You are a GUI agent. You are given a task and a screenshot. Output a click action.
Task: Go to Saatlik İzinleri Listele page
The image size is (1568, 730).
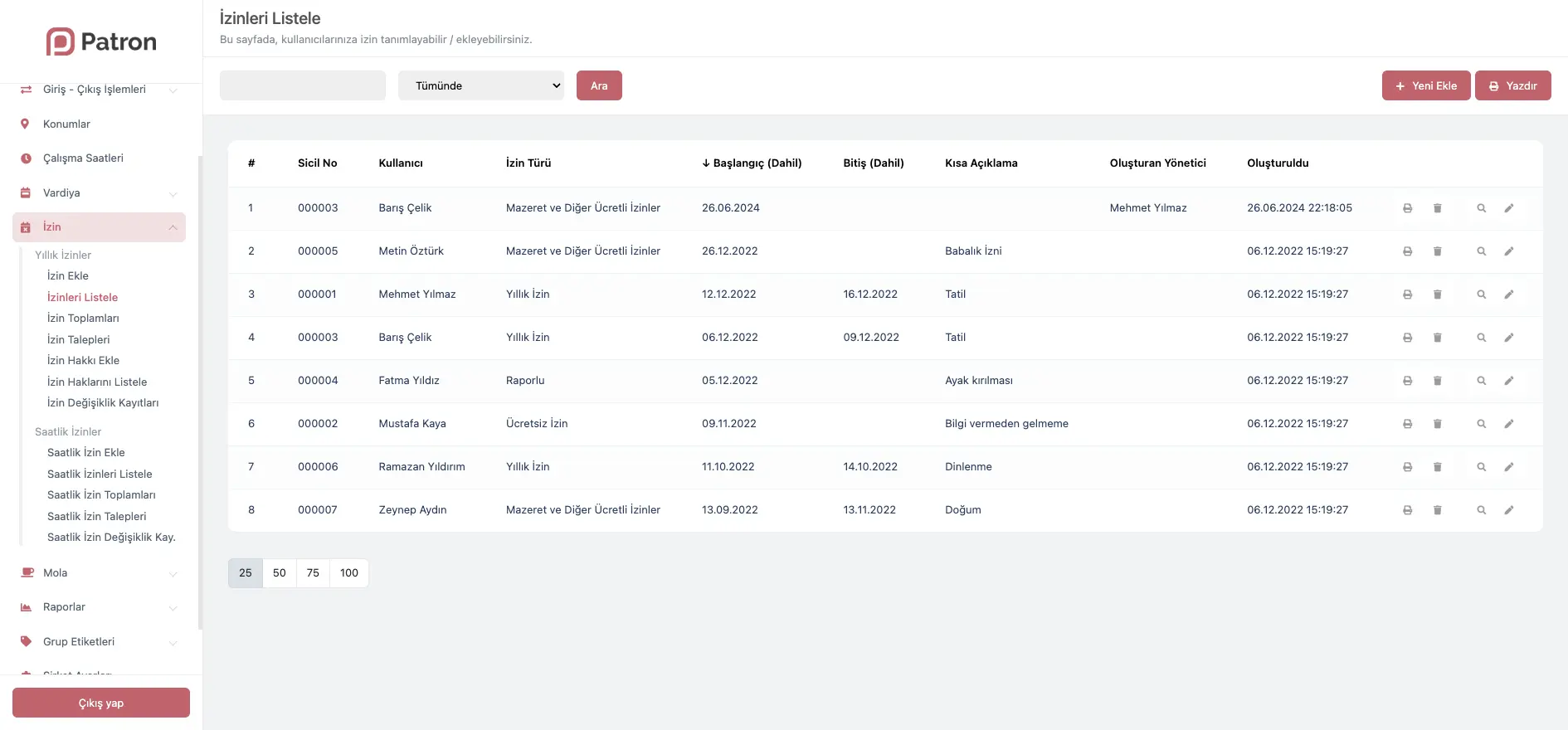pos(100,474)
